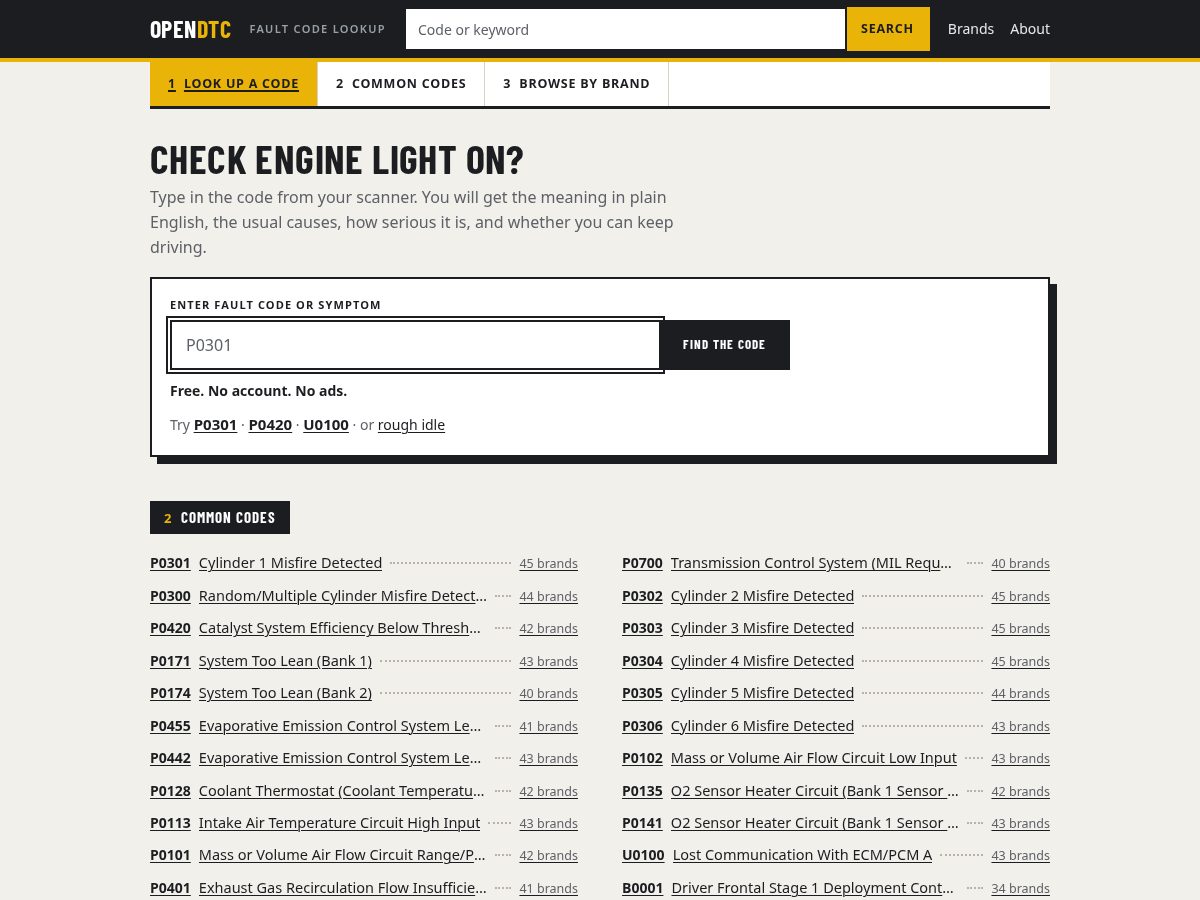1200x900 pixels.
Task: Open Exhaust Gas Recirculation Flow description link
Action: pyautogui.click(x=343, y=888)
